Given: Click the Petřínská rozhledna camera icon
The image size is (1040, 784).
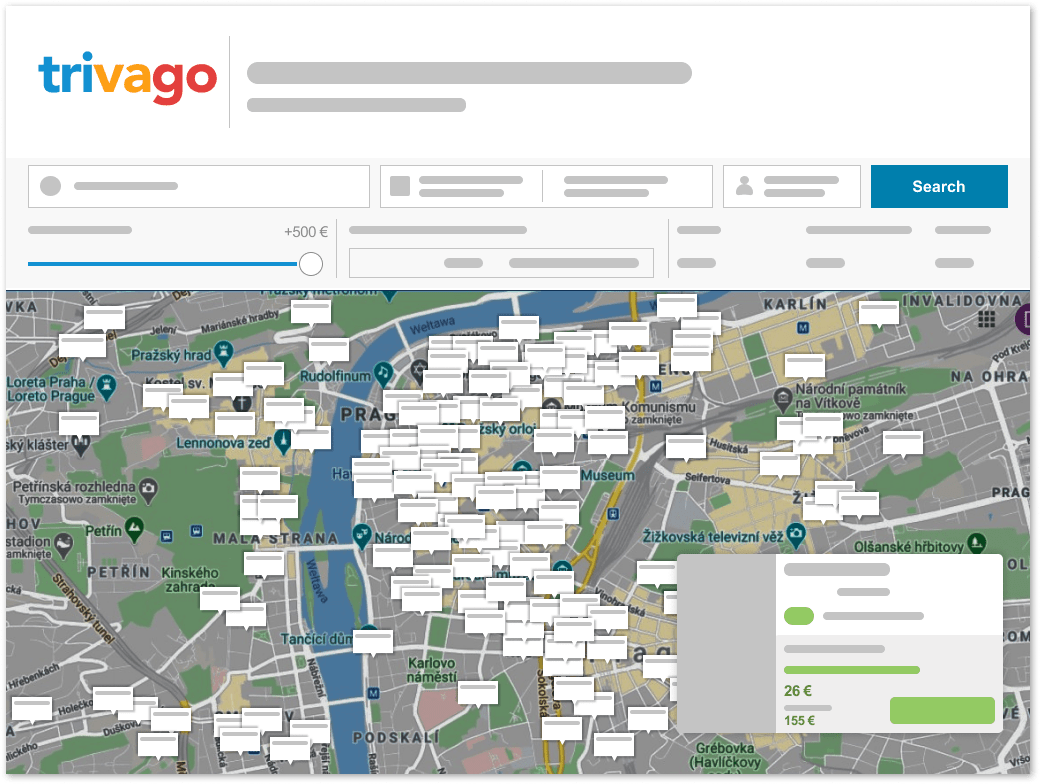Looking at the screenshot, I should click(x=148, y=488).
